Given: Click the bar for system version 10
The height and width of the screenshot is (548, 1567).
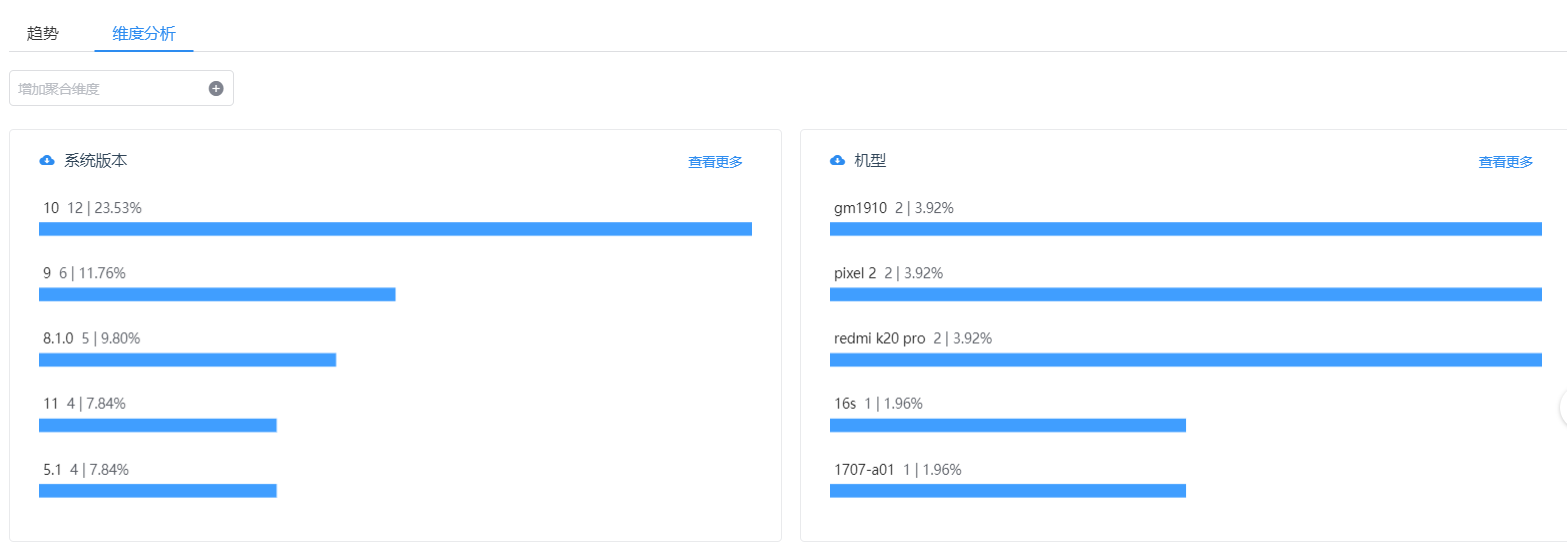Looking at the screenshot, I should [395, 229].
